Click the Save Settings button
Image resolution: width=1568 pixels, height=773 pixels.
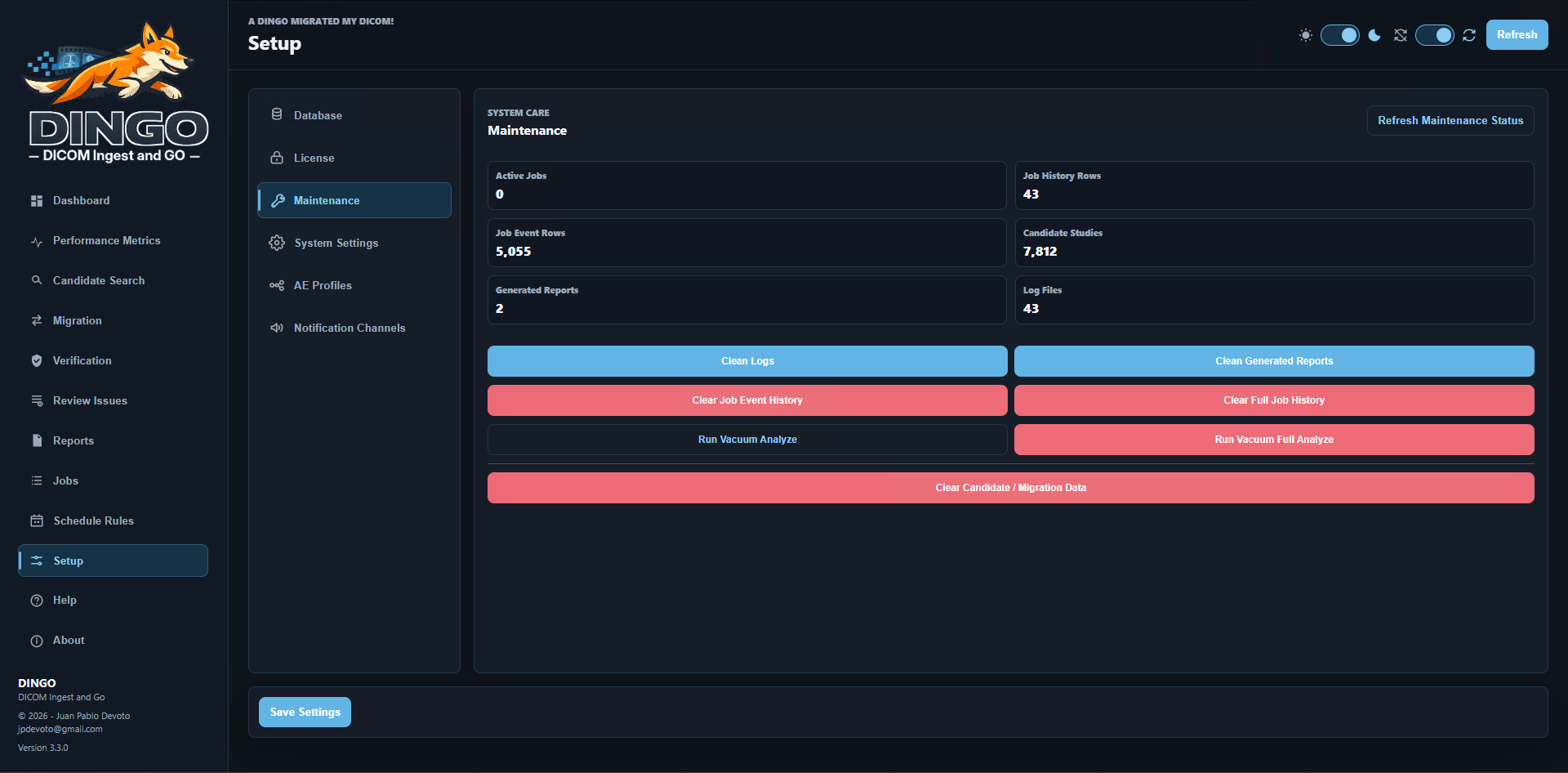(x=305, y=713)
